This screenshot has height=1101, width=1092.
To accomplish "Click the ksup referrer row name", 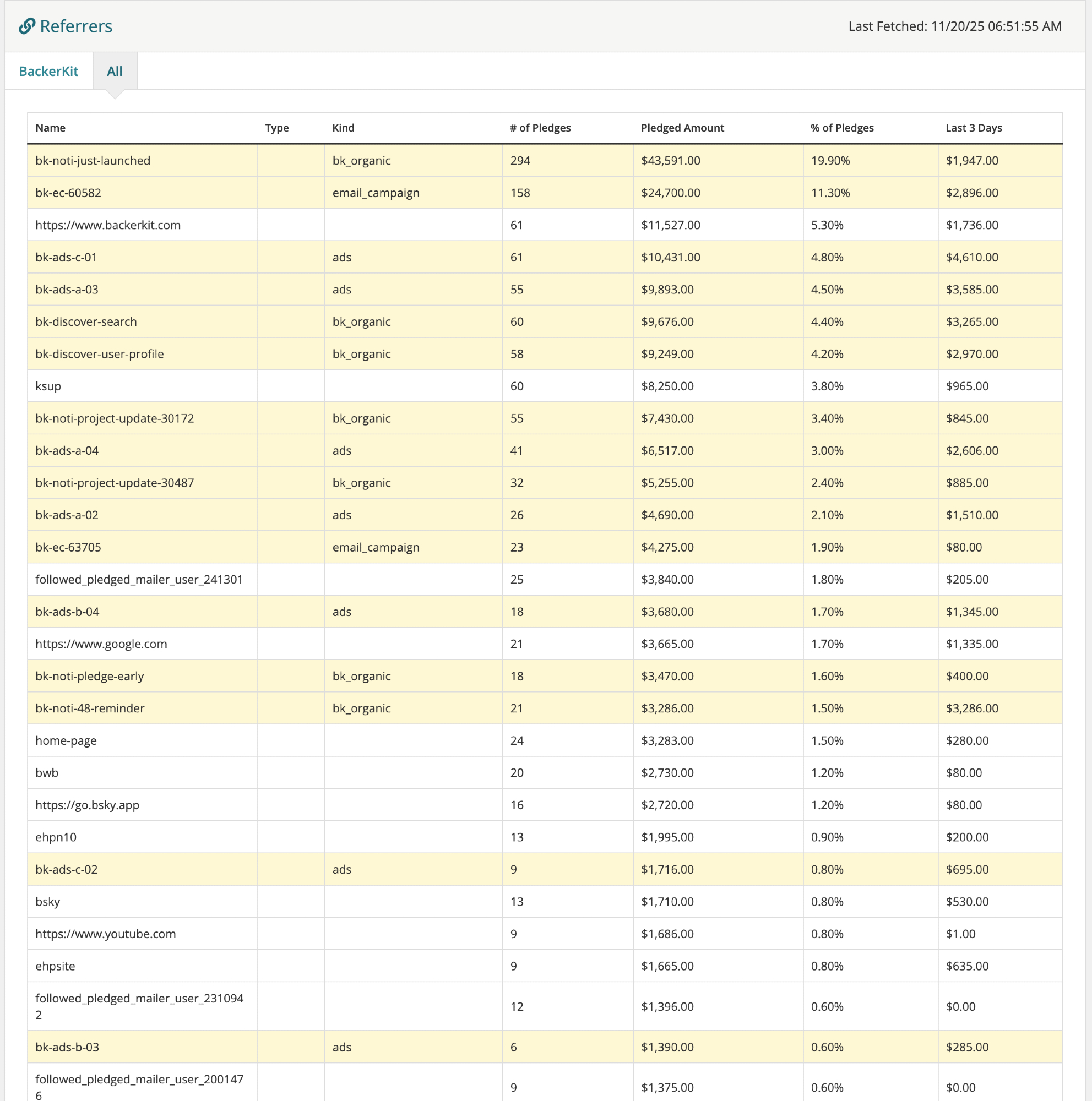I will tap(48, 386).
